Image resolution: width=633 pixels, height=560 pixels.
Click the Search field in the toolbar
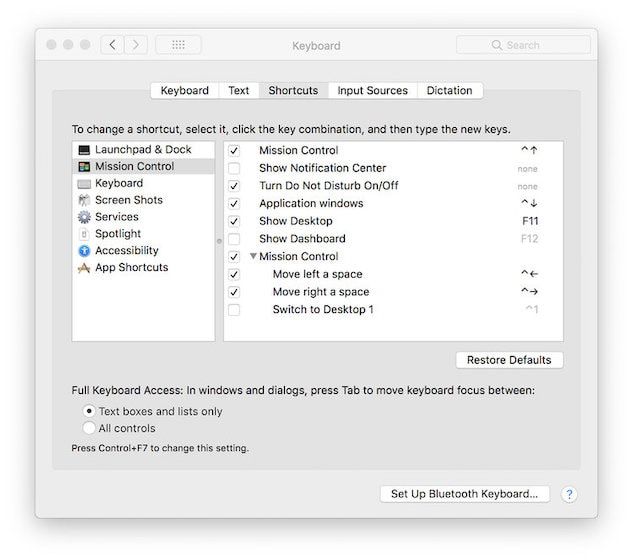click(x=523, y=45)
